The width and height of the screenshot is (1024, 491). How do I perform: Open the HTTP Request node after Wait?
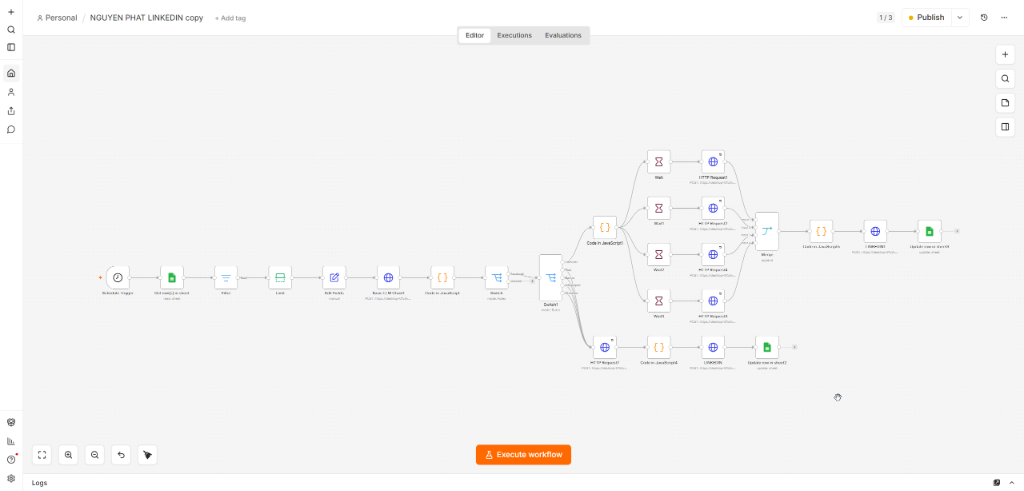coord(713,162)
